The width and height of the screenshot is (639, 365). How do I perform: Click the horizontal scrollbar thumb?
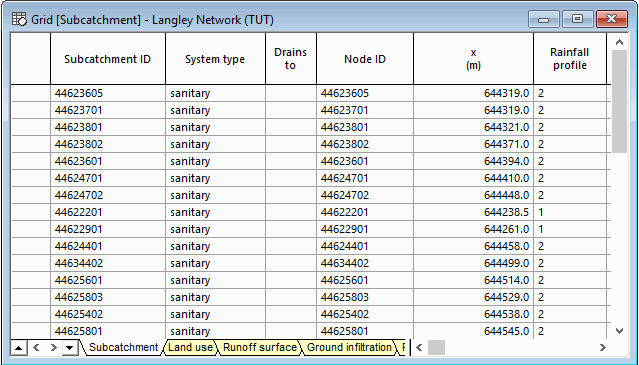[436, 347]
